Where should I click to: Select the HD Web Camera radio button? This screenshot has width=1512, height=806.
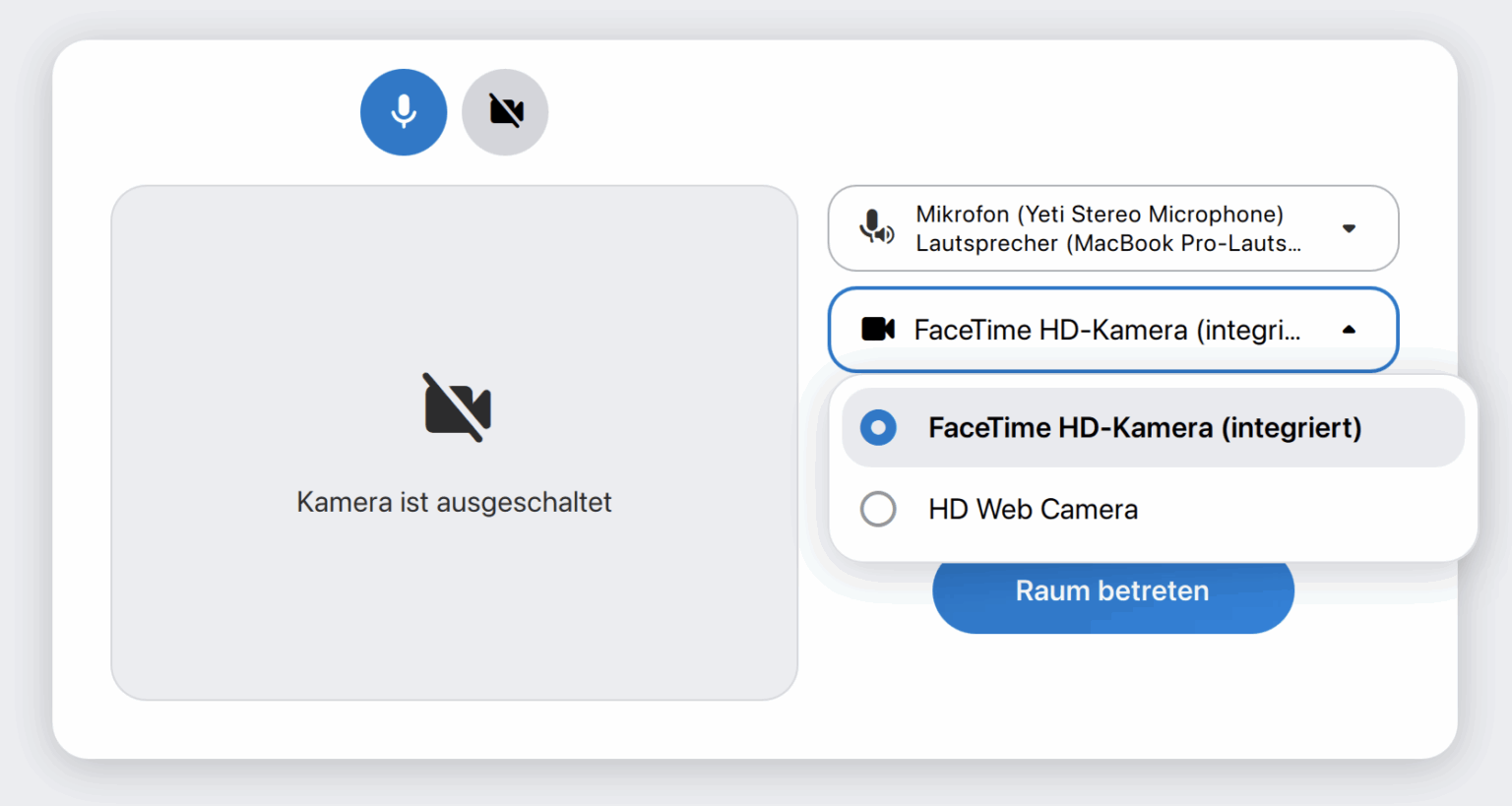(x=877, y=509)
